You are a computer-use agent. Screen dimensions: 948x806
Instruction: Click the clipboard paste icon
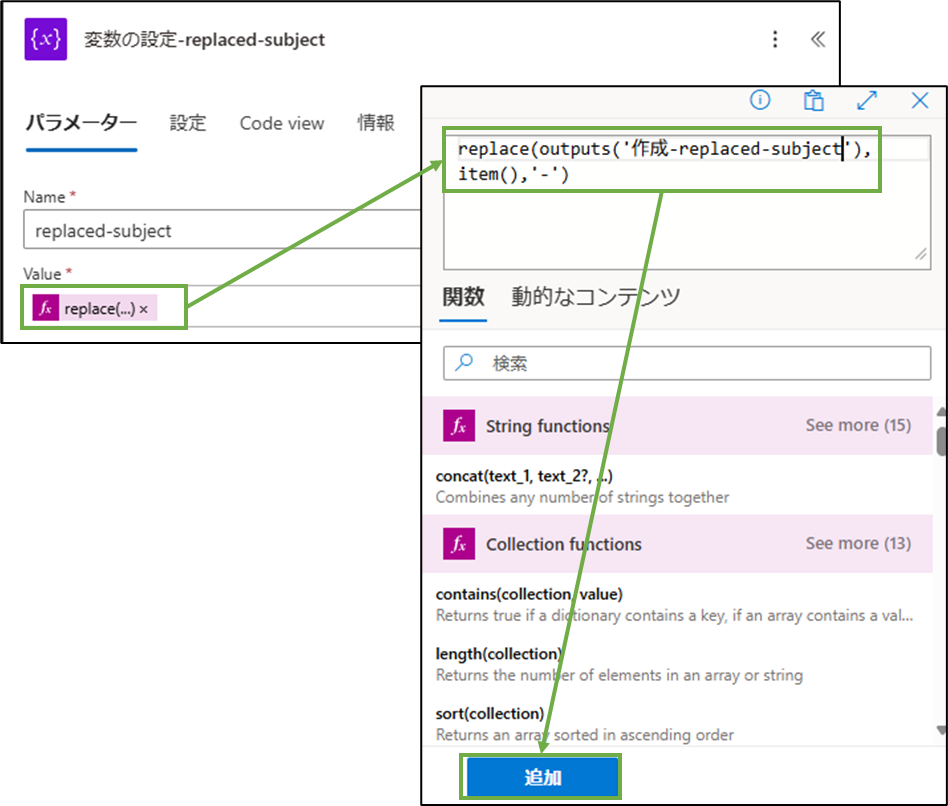814,100
